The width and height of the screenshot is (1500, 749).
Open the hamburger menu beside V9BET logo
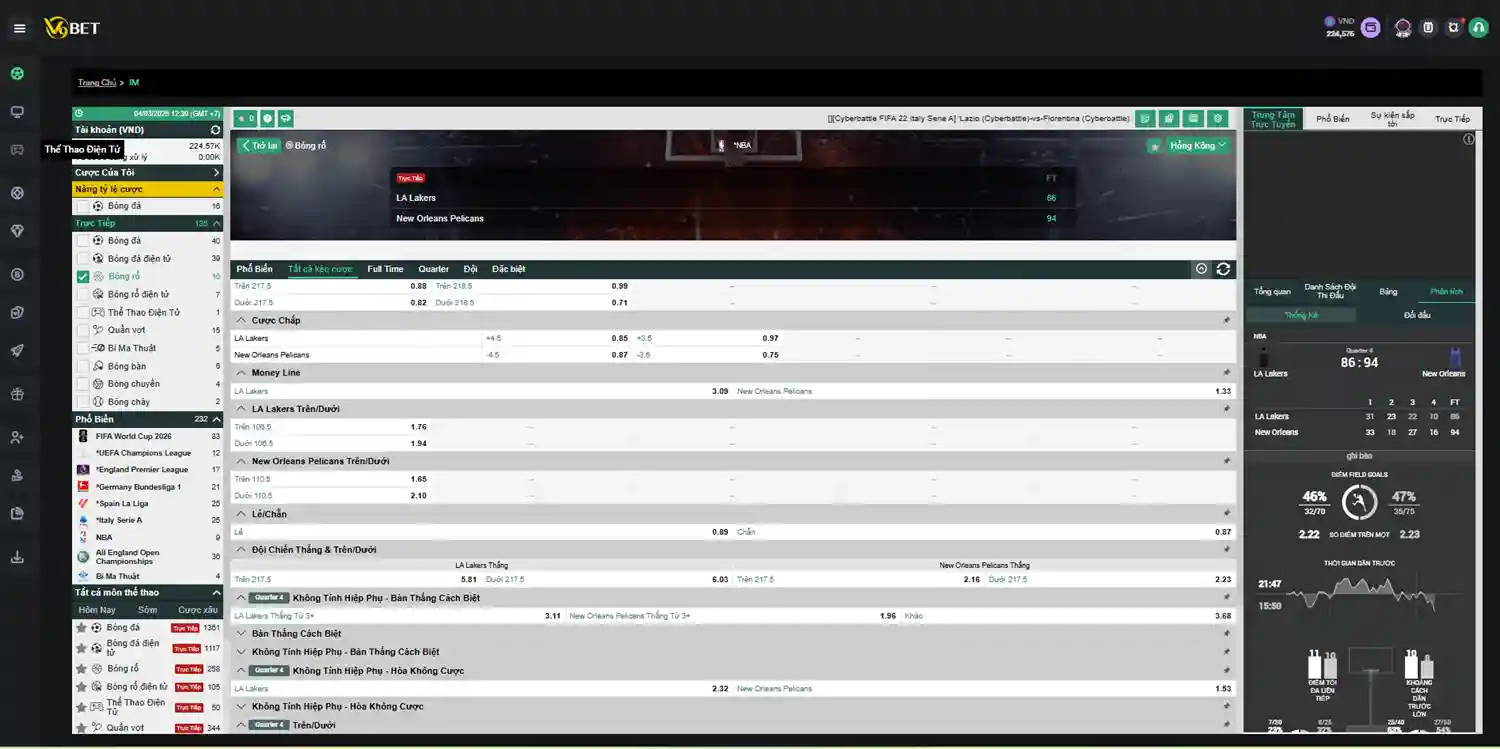click(x=19, y=28)
